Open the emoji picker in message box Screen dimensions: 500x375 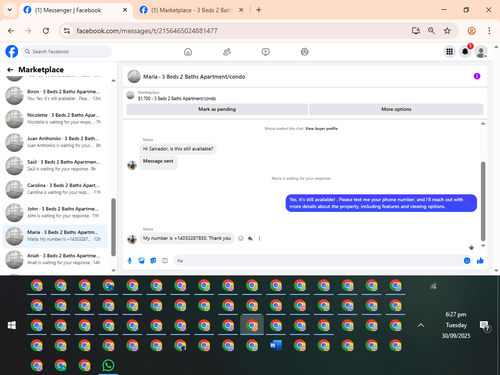467,261
